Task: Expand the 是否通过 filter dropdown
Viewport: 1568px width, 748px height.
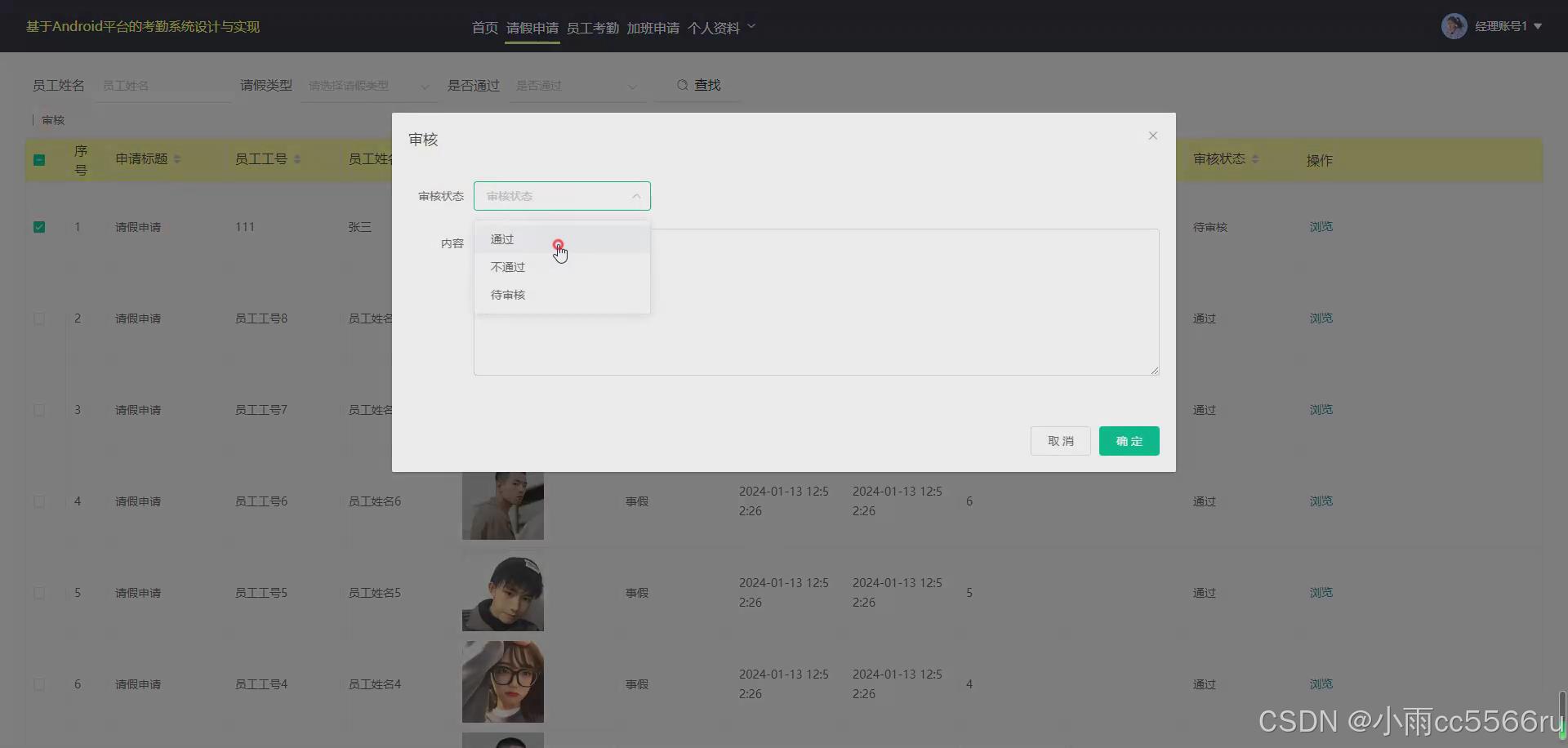Action: 577,86
